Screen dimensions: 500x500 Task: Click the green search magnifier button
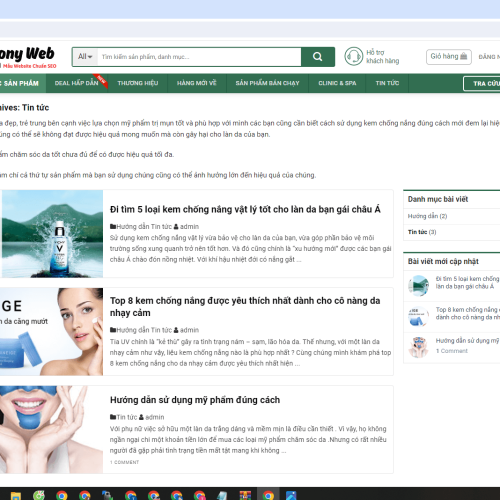point(318,57)
